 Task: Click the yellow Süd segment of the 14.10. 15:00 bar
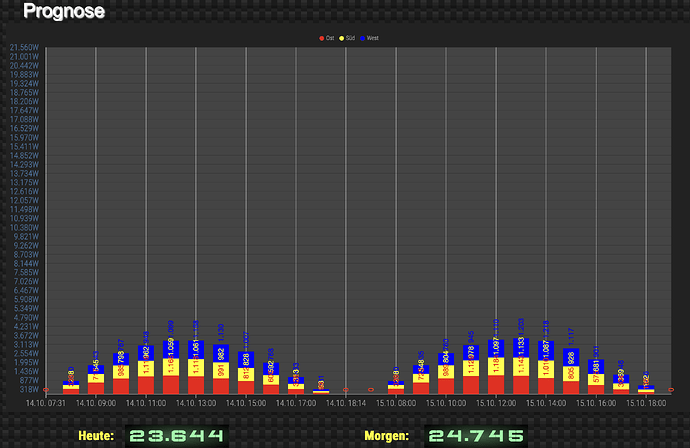click(246, 375)
